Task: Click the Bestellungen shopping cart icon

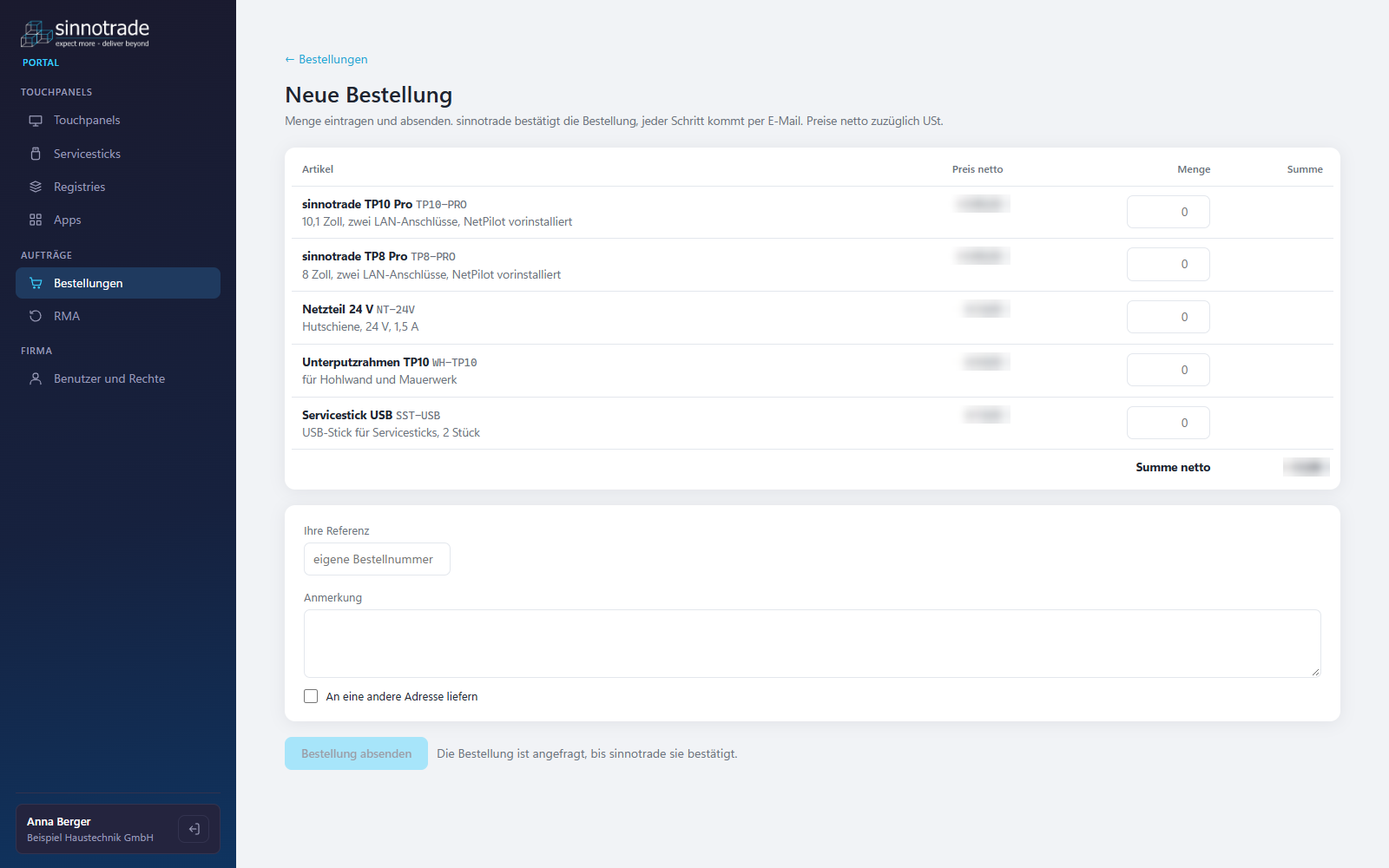Action: pos(36,283)
